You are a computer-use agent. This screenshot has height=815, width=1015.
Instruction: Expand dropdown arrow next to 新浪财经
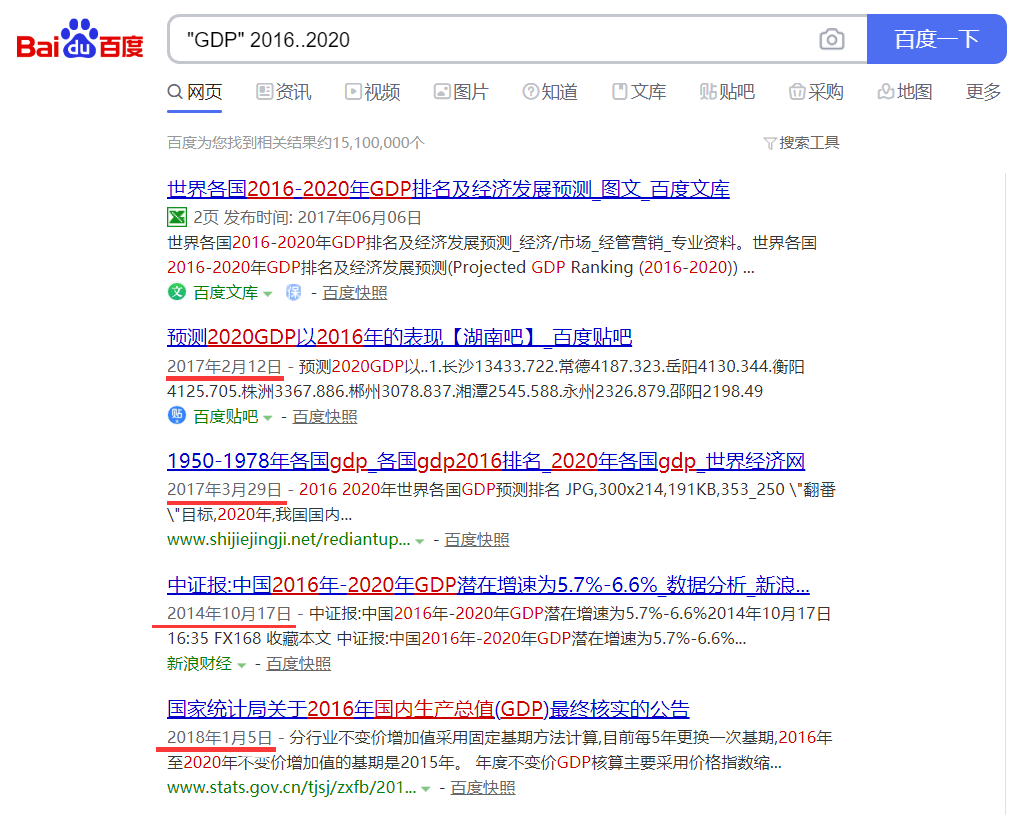(x=241, y=665)
